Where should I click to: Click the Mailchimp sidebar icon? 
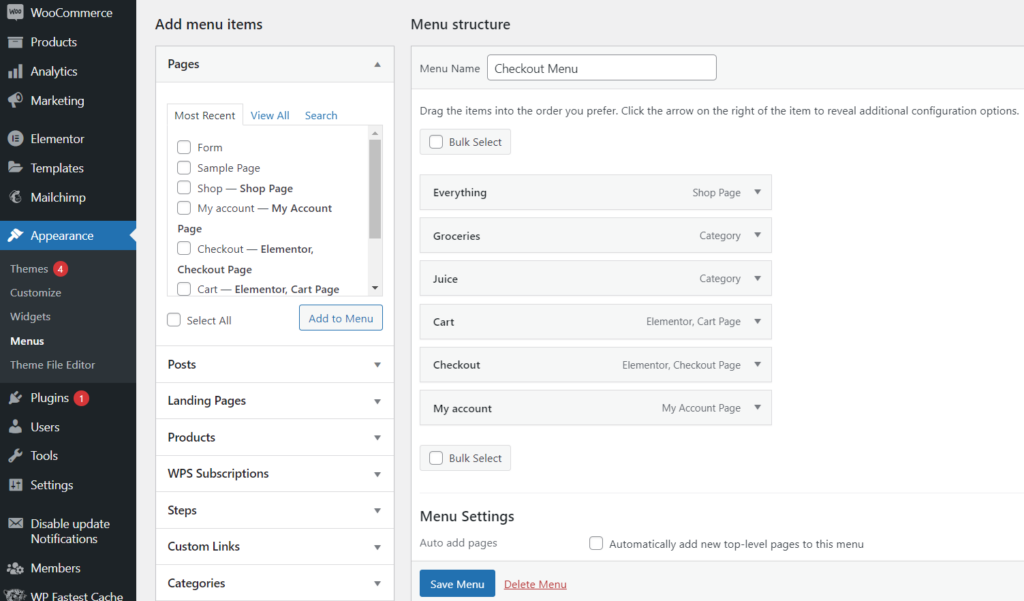15,197
